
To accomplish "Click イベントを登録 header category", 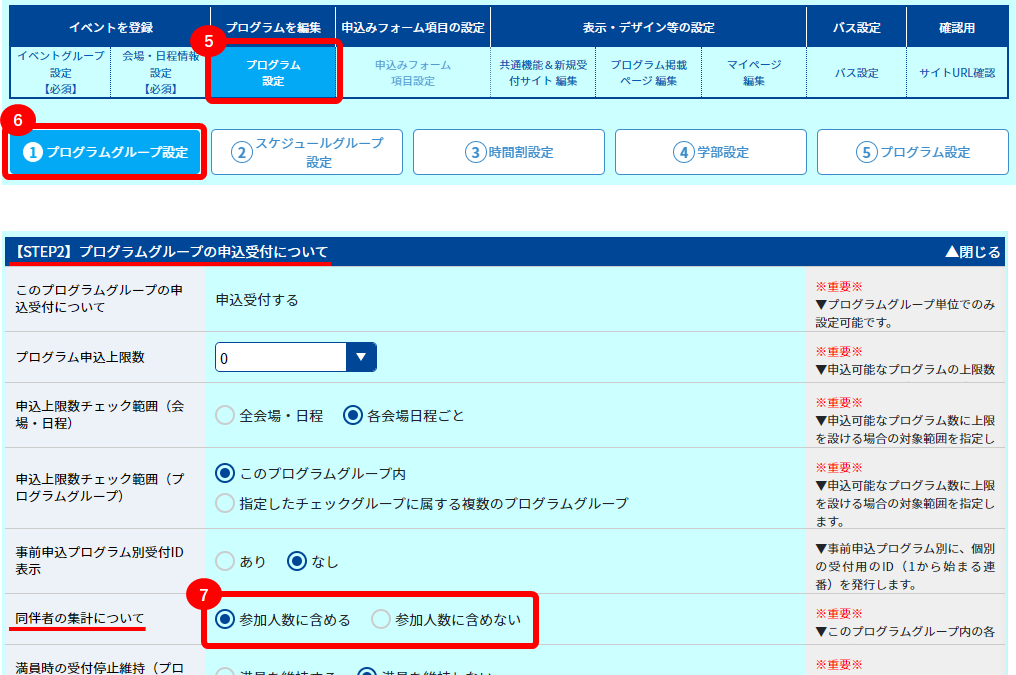I will (111, 27).
